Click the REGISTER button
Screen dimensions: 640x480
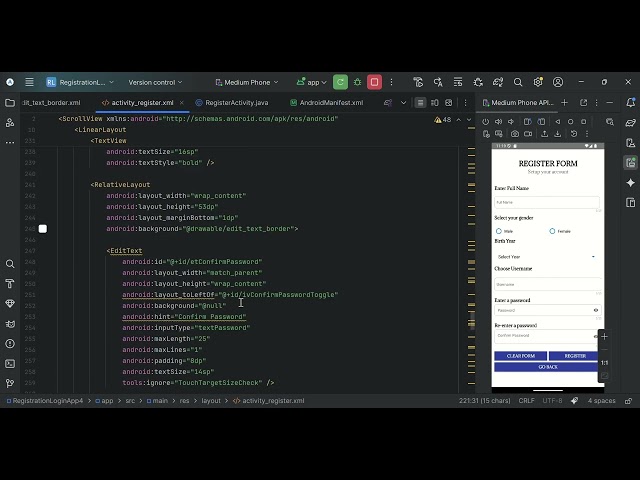tap(575, 356)
